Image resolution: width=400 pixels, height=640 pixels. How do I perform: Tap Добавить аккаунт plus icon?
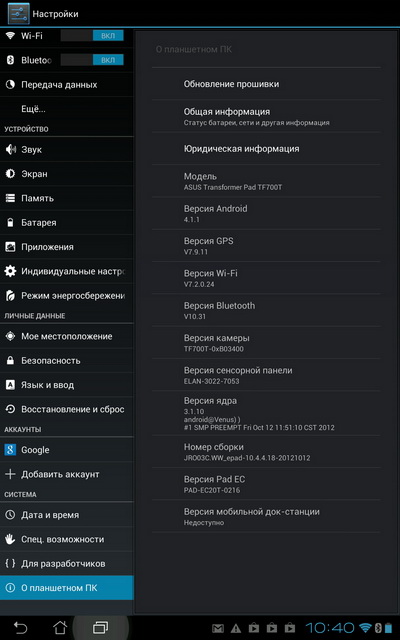[10, 474]
